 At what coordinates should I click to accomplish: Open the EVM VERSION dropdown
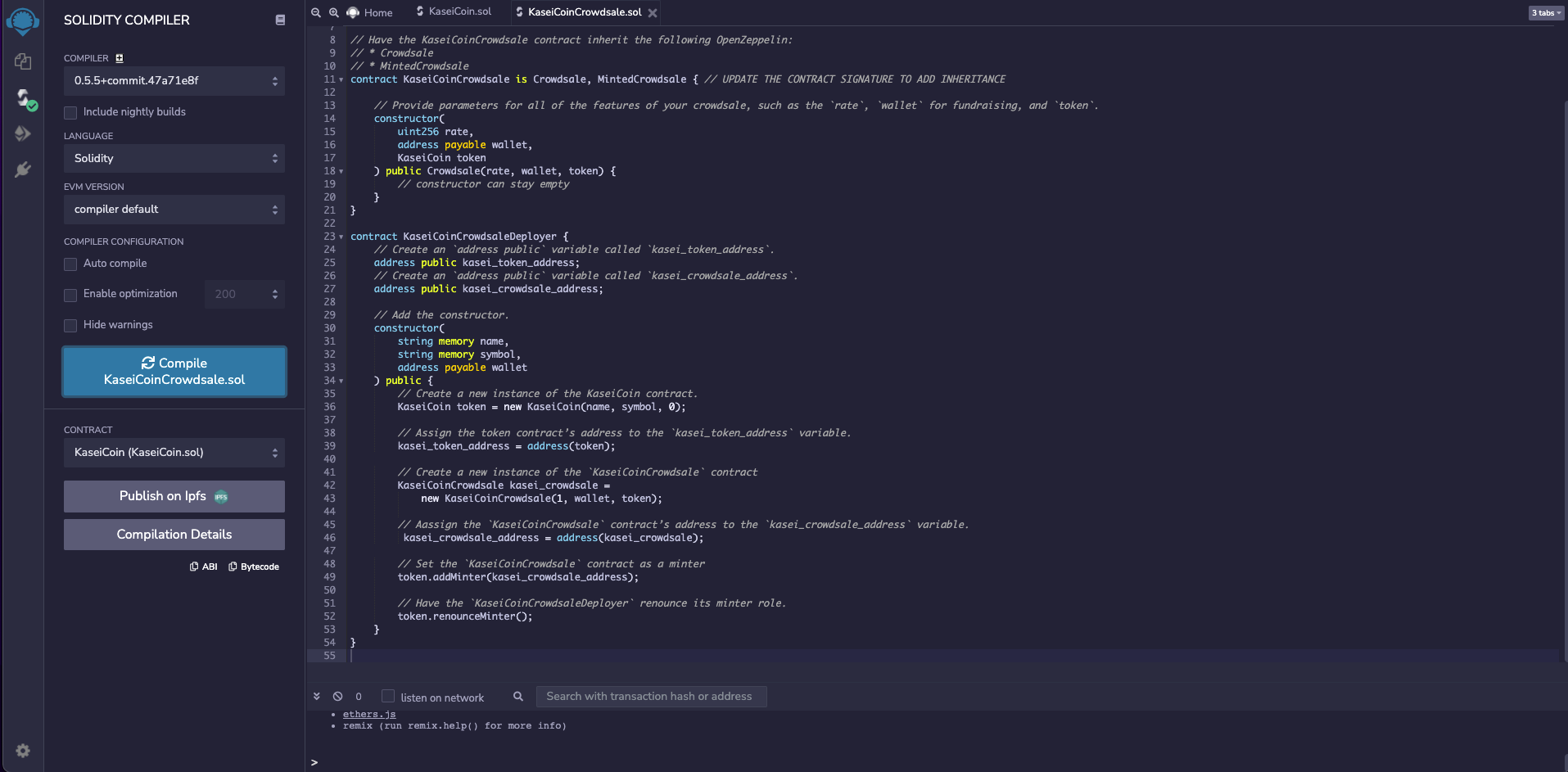[x=174, y=210]
